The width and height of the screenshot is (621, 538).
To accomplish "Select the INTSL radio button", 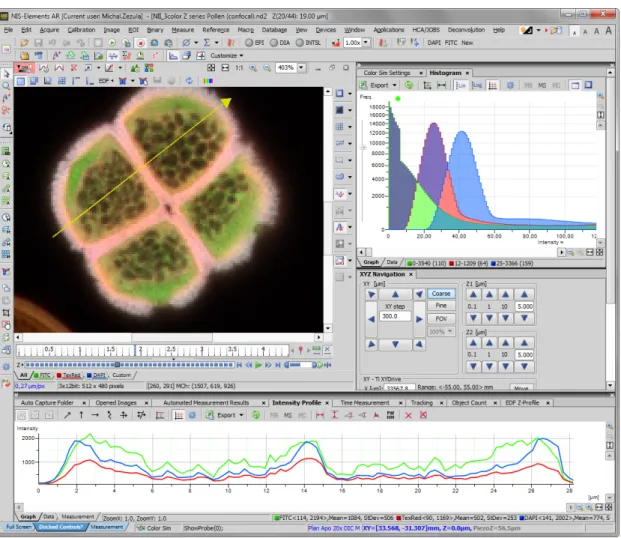I will coord(308,43).
